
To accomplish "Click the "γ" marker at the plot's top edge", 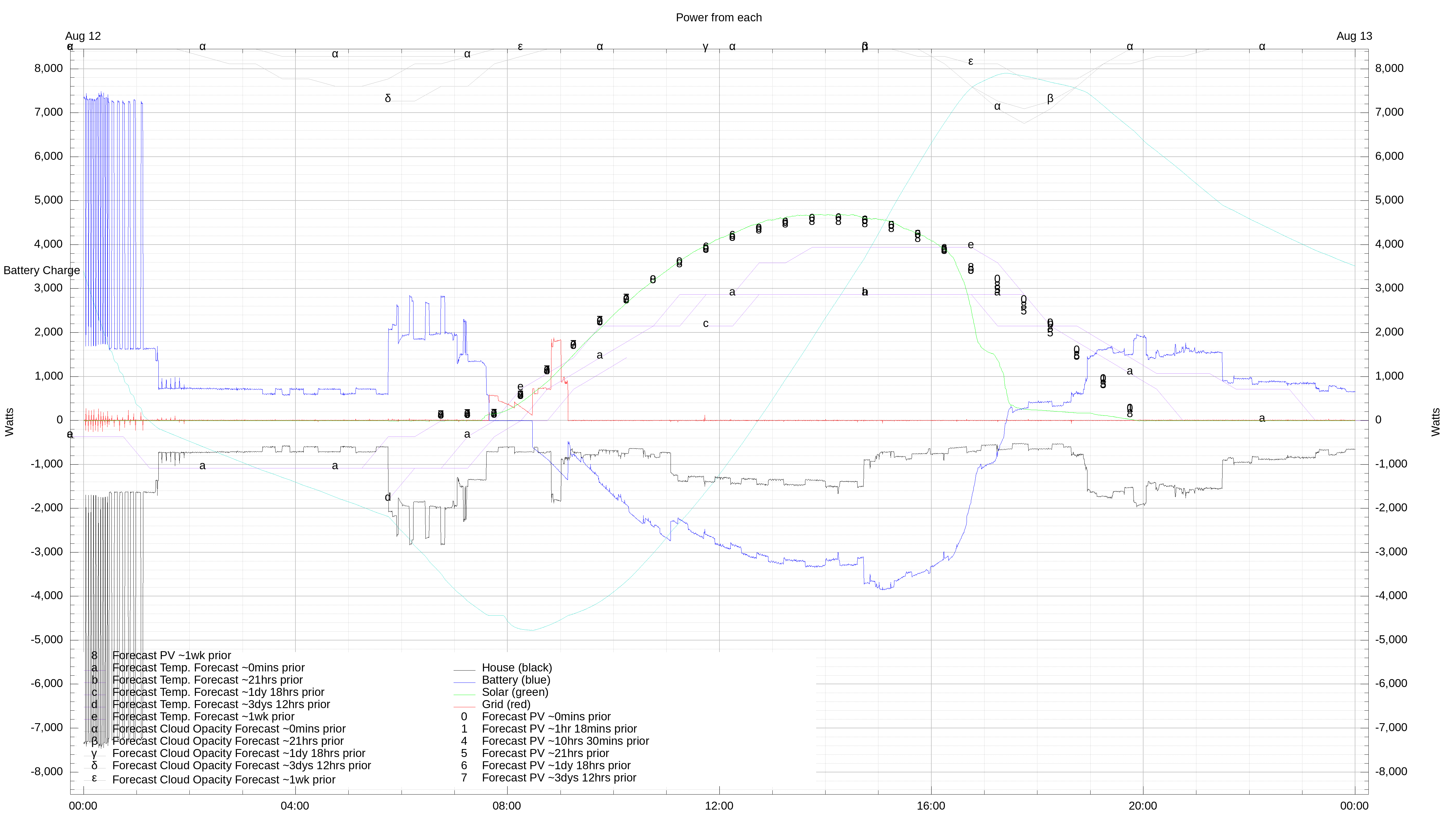I will coord(705,47).
